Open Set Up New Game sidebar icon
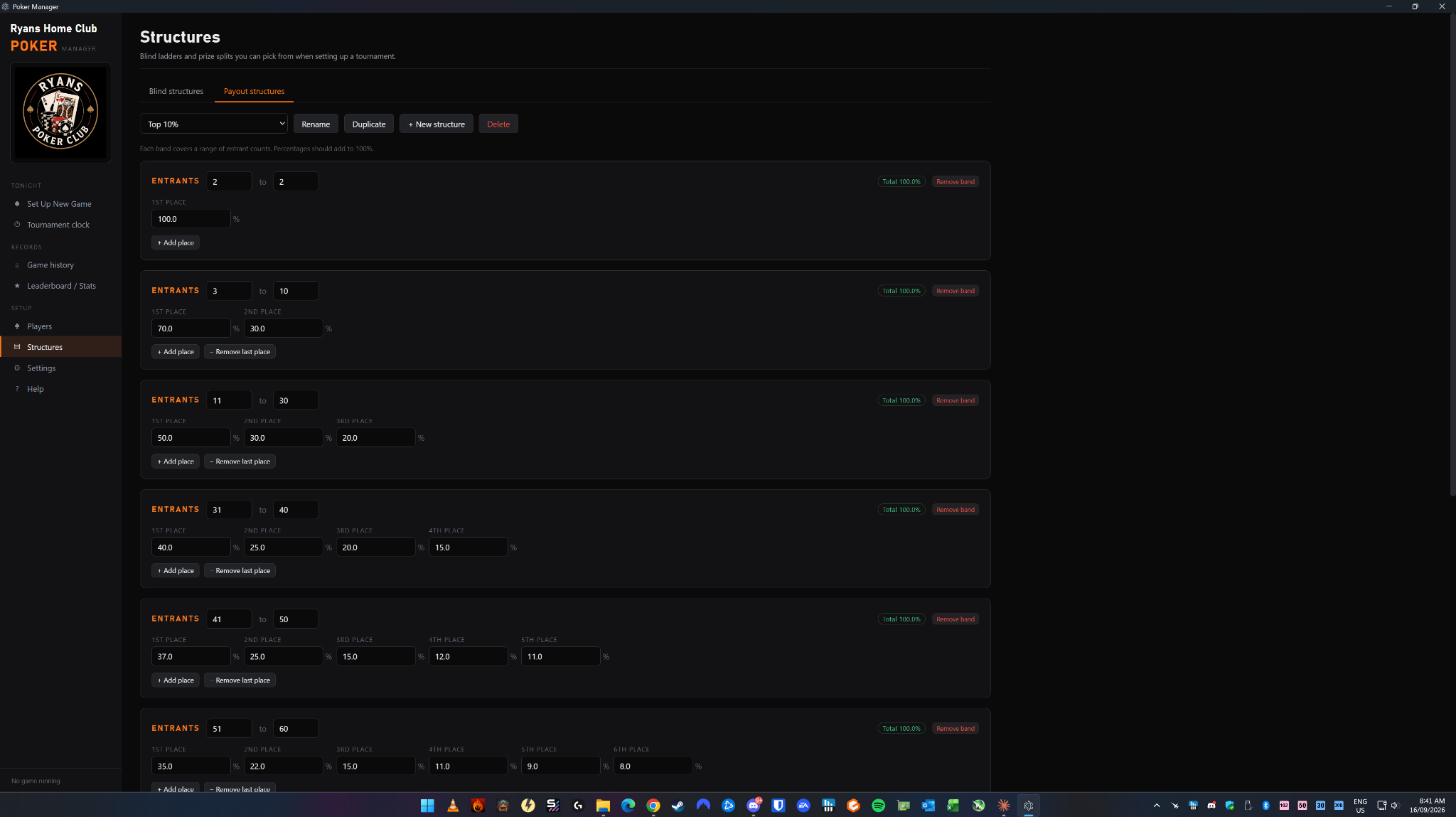This screenshot has height=817, width=1456. tap(17, 204)
